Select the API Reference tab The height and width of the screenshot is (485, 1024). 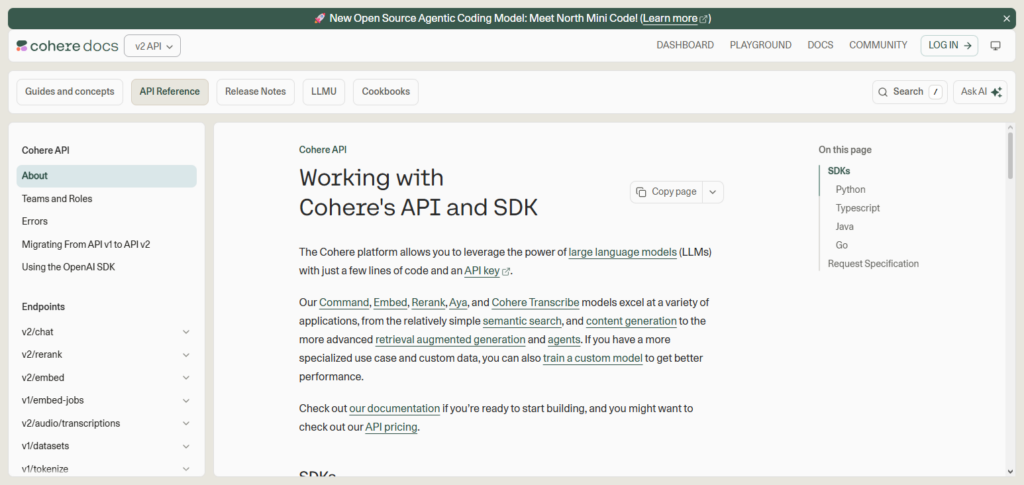(170, 92)
